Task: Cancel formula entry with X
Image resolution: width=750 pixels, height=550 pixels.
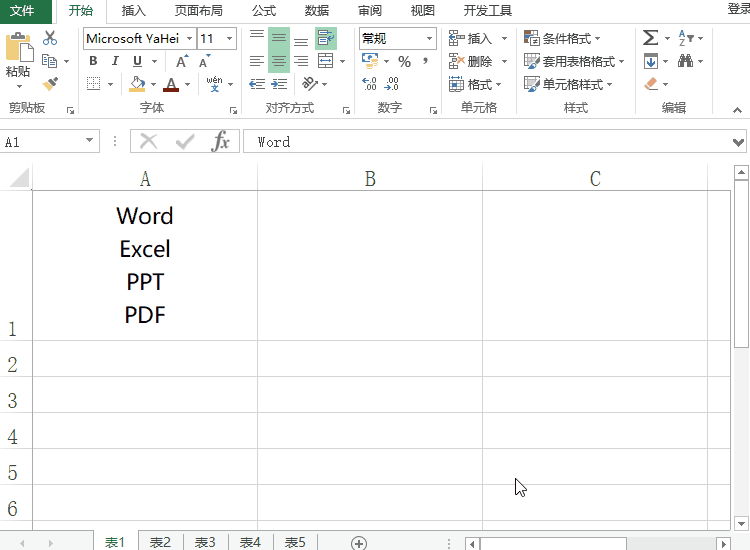Action: (x=148, y=142)
